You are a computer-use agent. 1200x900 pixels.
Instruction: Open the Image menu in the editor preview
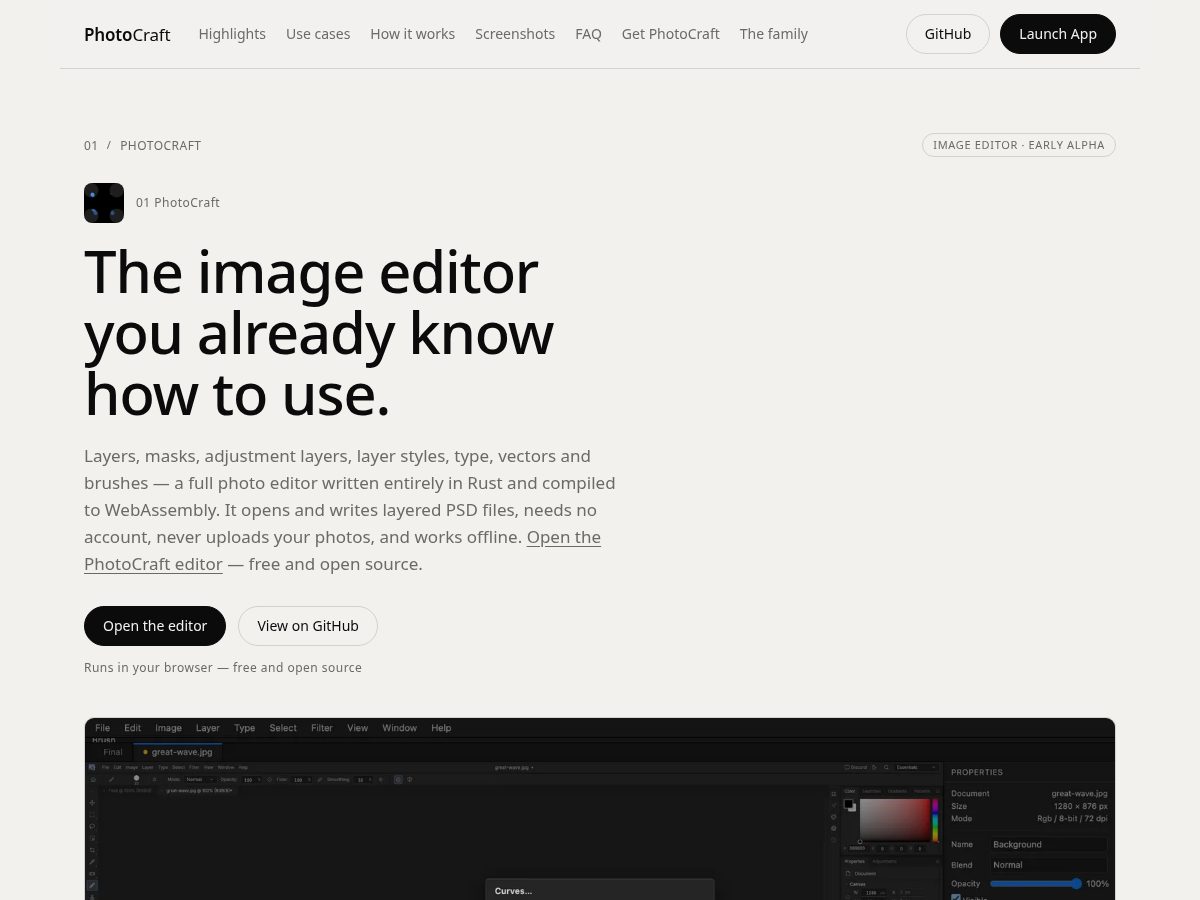coord(168,728)
